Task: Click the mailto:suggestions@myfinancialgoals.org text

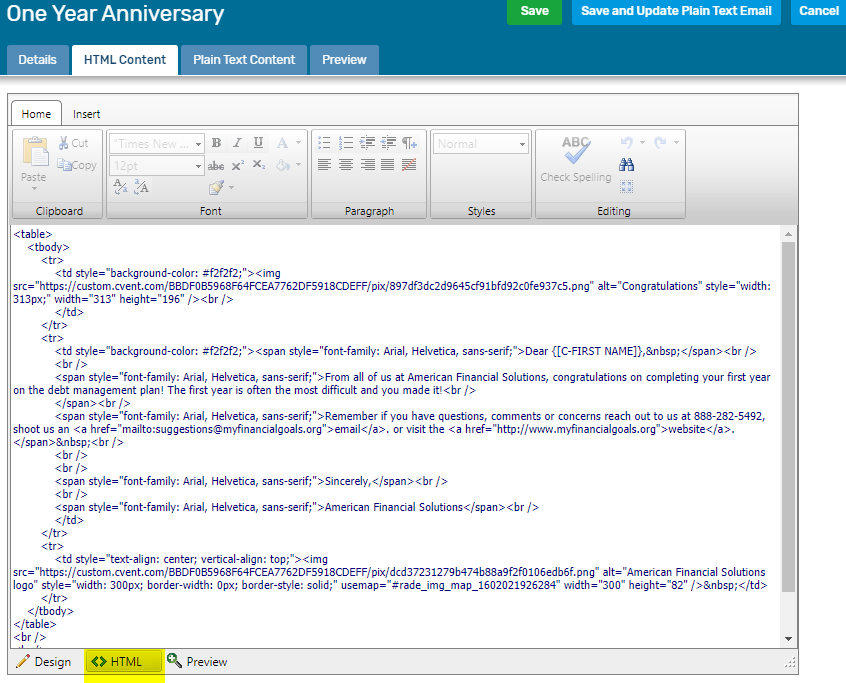Action: pos(222,429)
